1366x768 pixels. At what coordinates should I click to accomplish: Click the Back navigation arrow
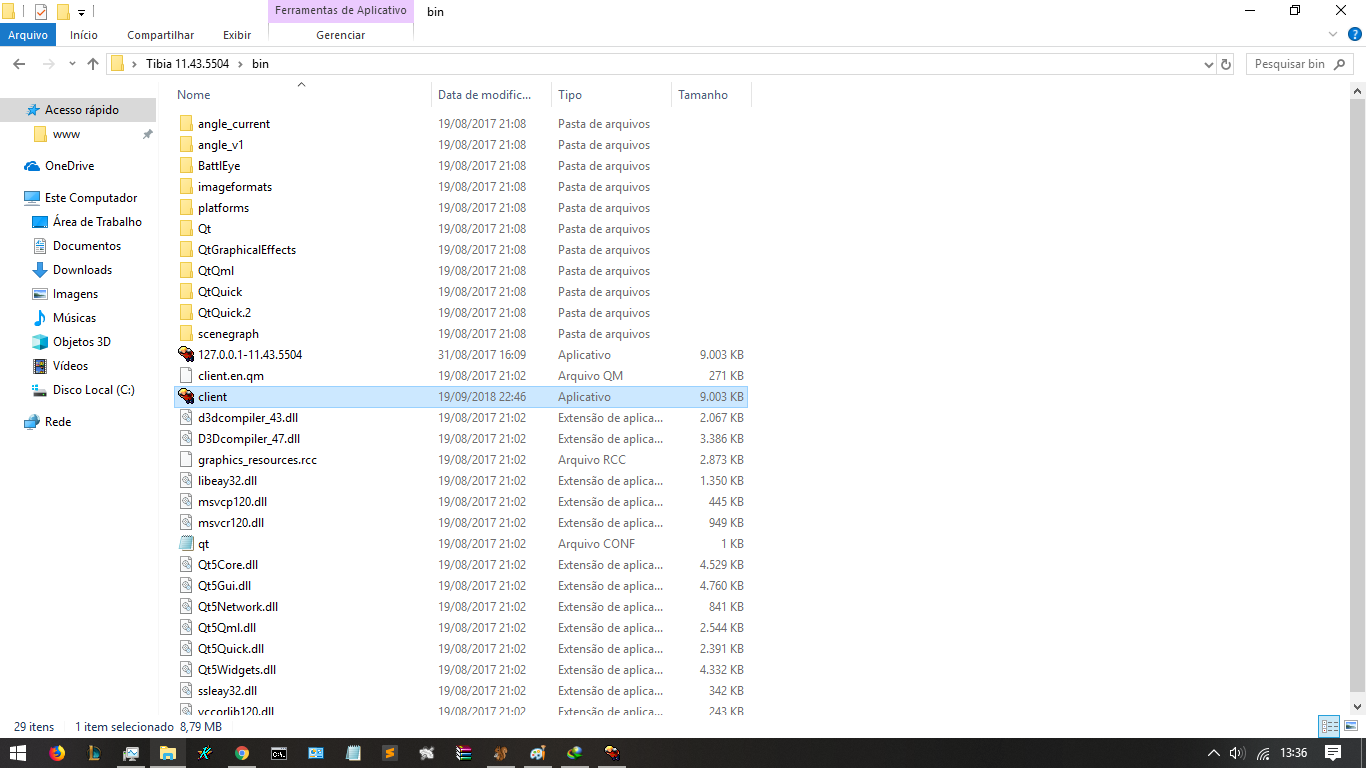(x=19, y=64)
